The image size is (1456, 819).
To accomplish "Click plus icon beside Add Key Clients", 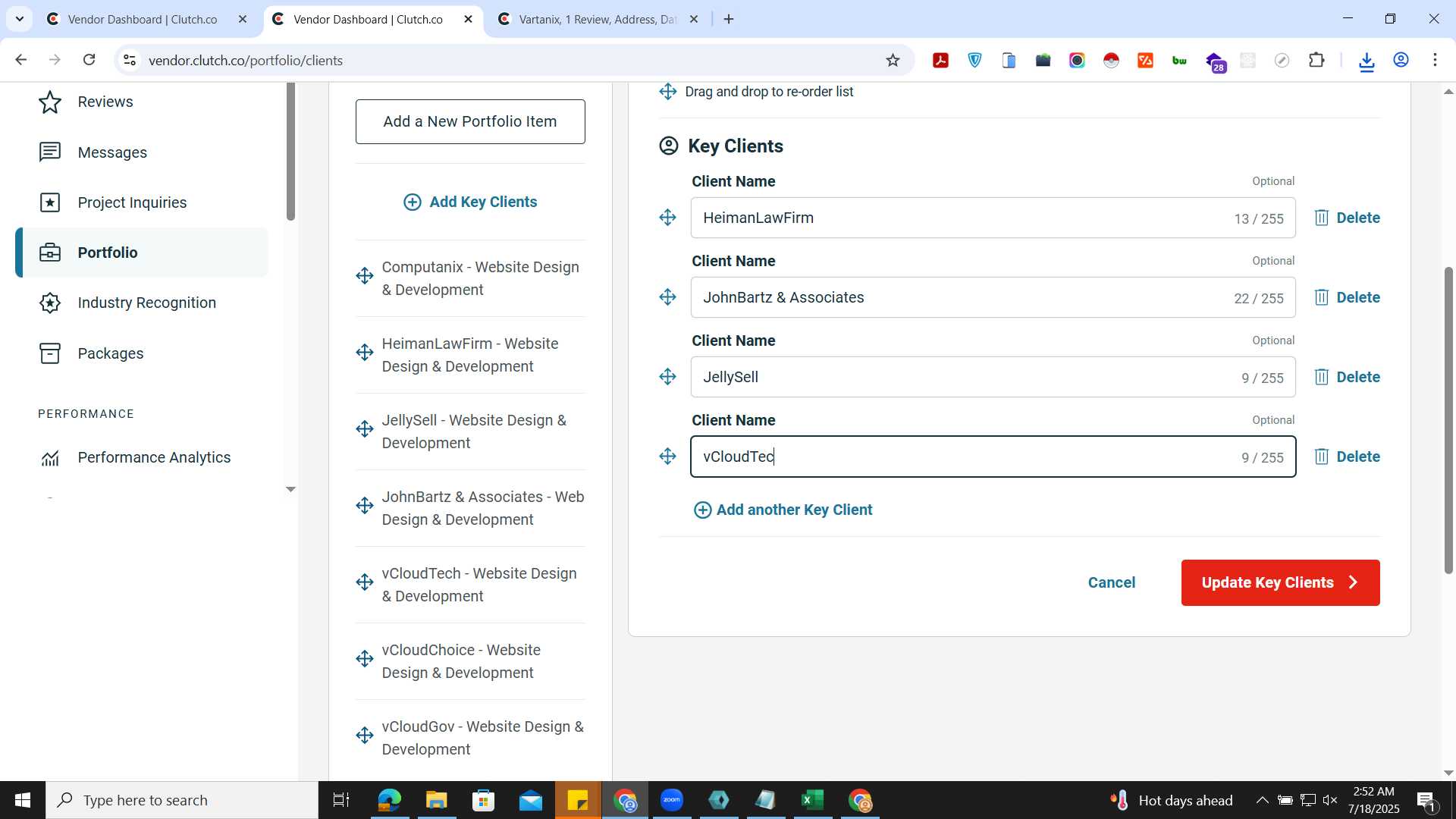I will click(413, 202).
